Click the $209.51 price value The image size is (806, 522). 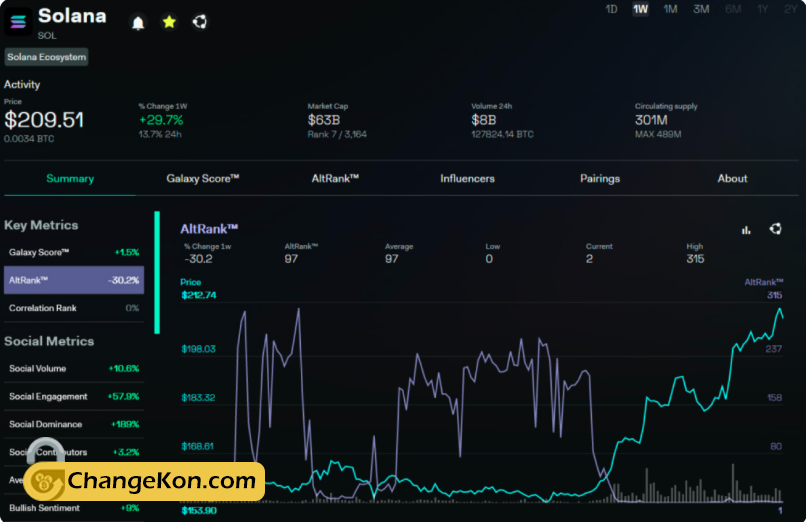pyautogui.click(x=44, y=120)
